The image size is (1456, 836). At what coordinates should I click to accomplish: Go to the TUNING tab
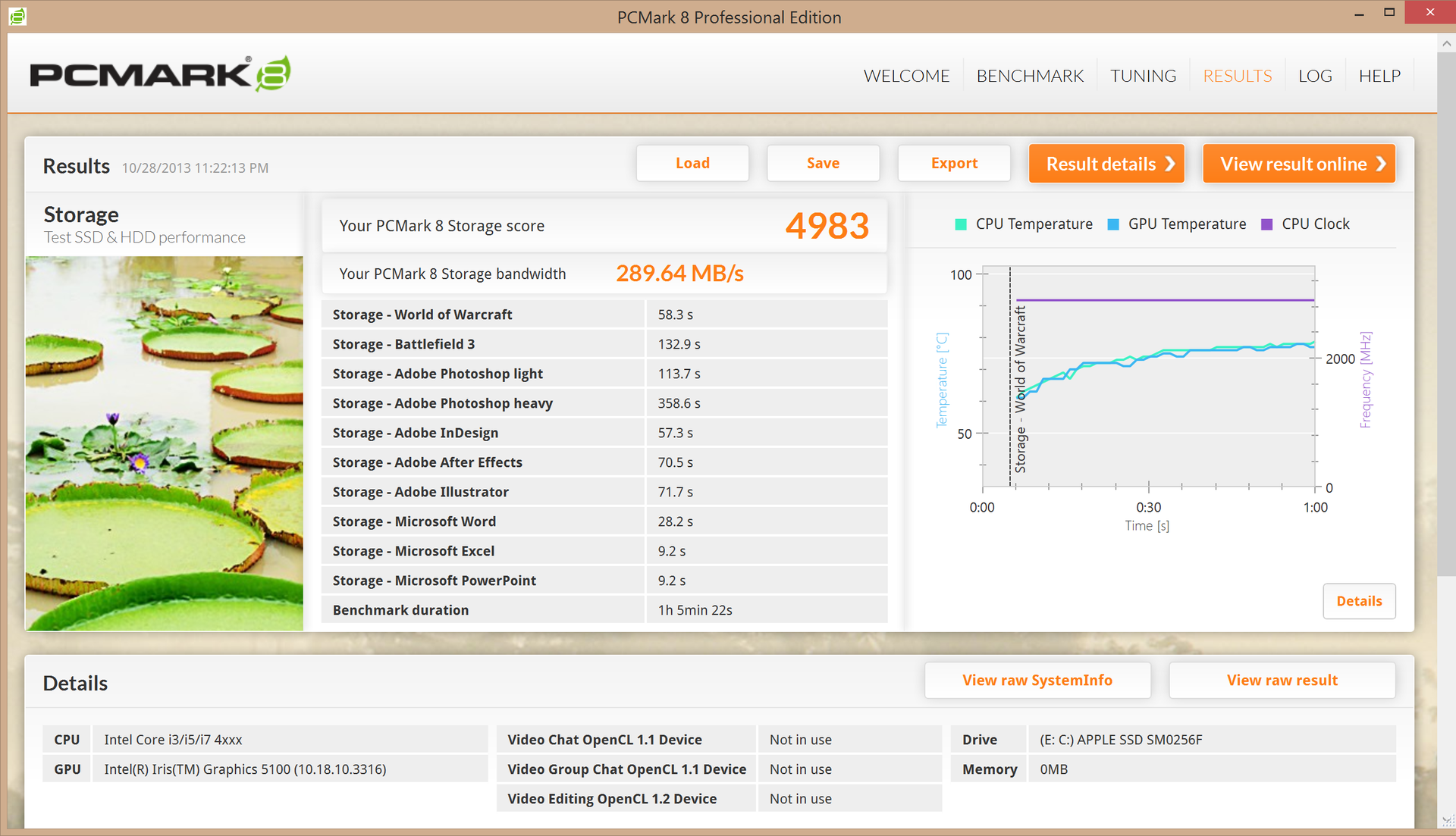[1143, 76]
